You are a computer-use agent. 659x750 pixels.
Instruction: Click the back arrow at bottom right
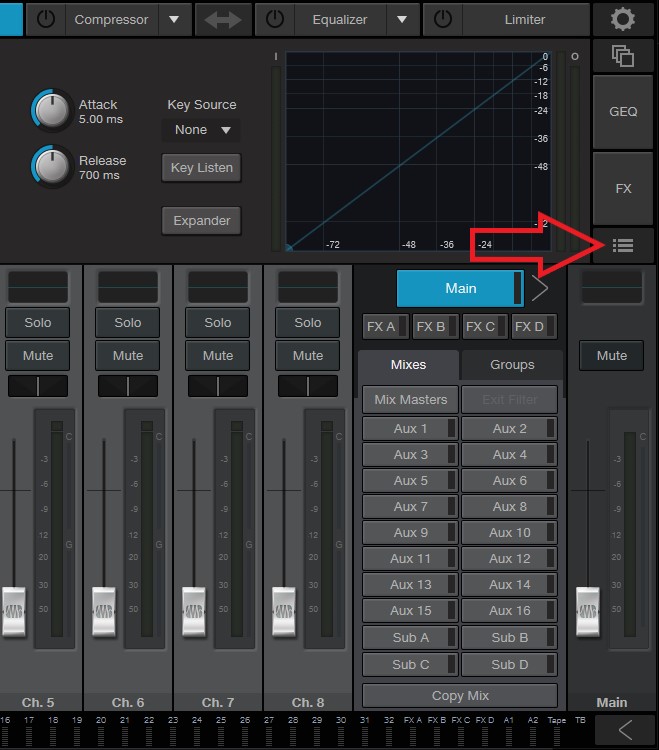(x=625, y=730)
